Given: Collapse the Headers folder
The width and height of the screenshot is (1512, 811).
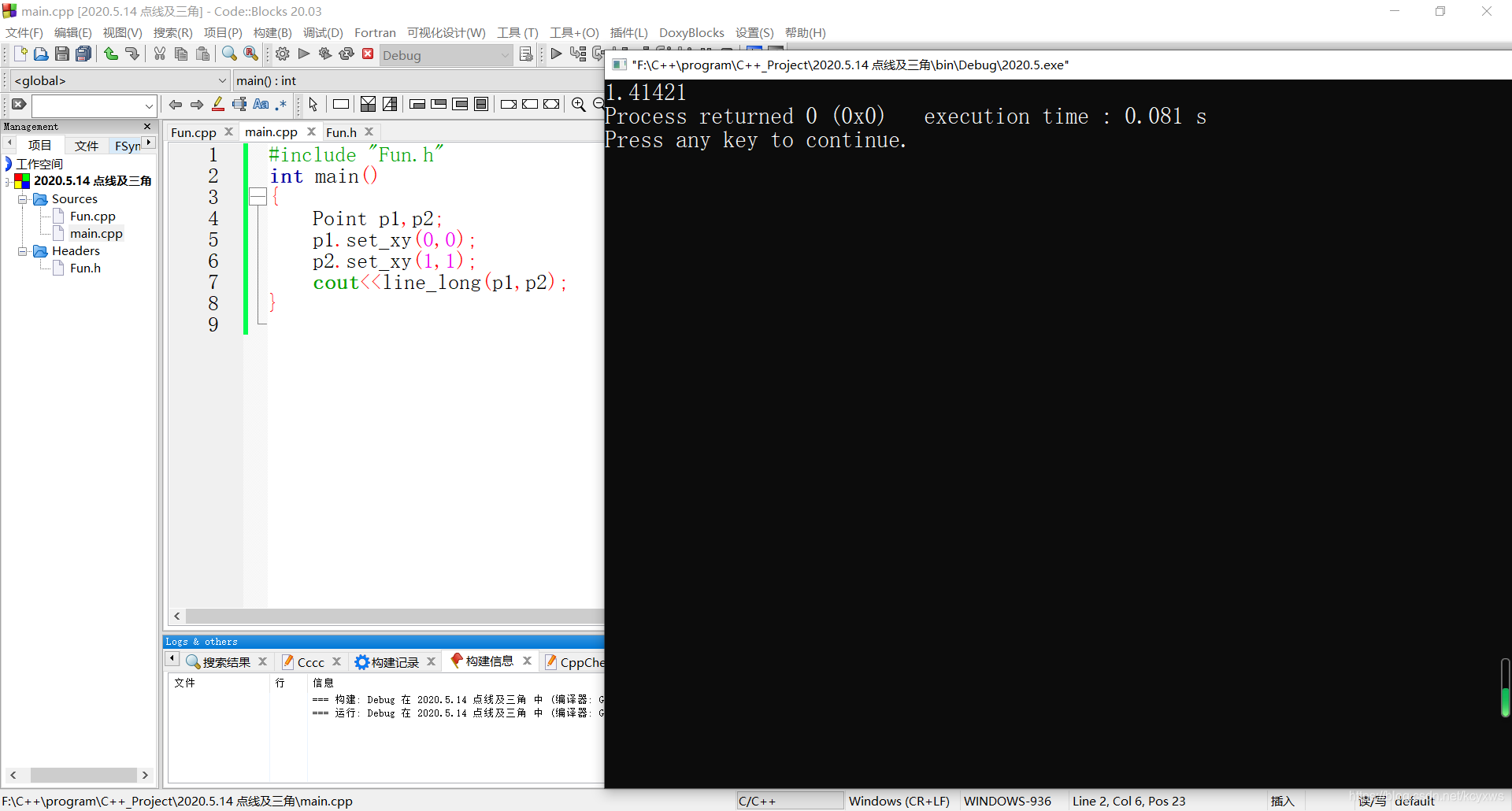Looking at the screenshot, I should [23, 251].
